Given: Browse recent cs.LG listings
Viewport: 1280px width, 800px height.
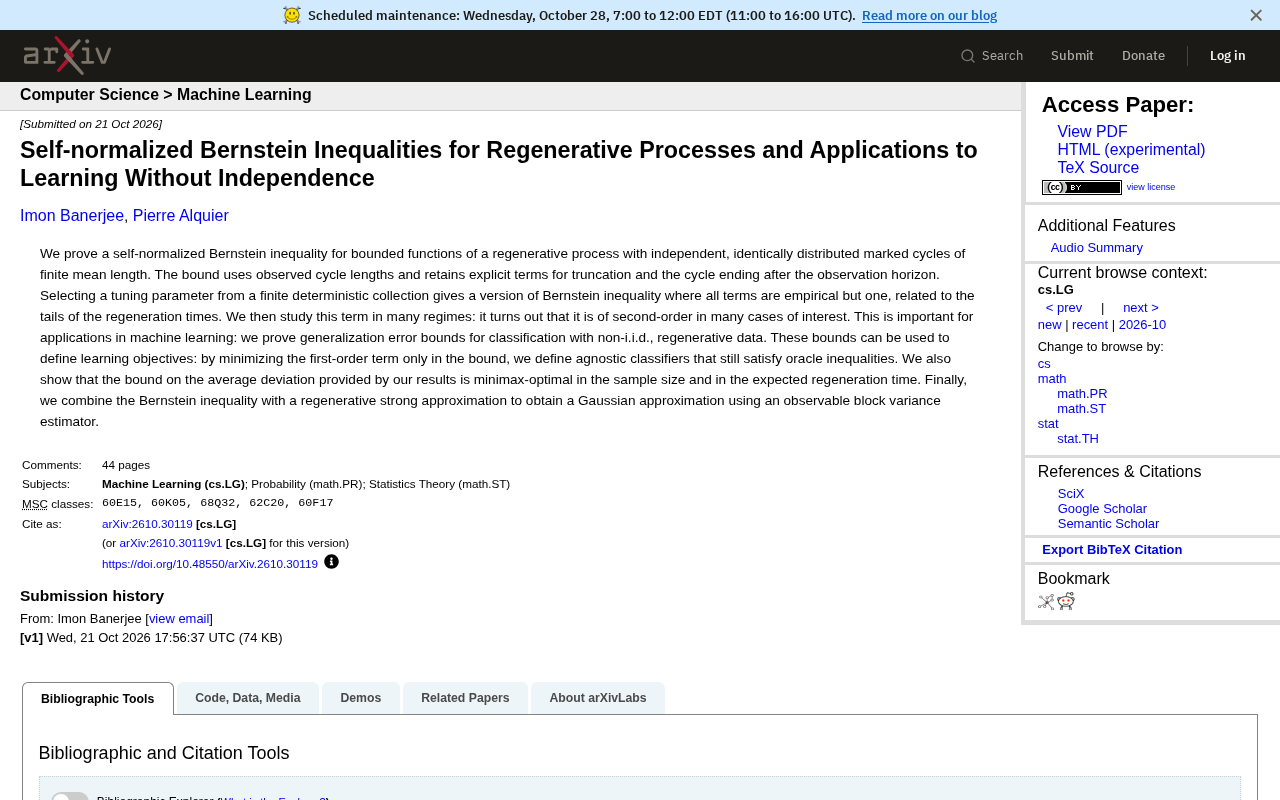Looking at the screenshot, I should pos(1090,325).
